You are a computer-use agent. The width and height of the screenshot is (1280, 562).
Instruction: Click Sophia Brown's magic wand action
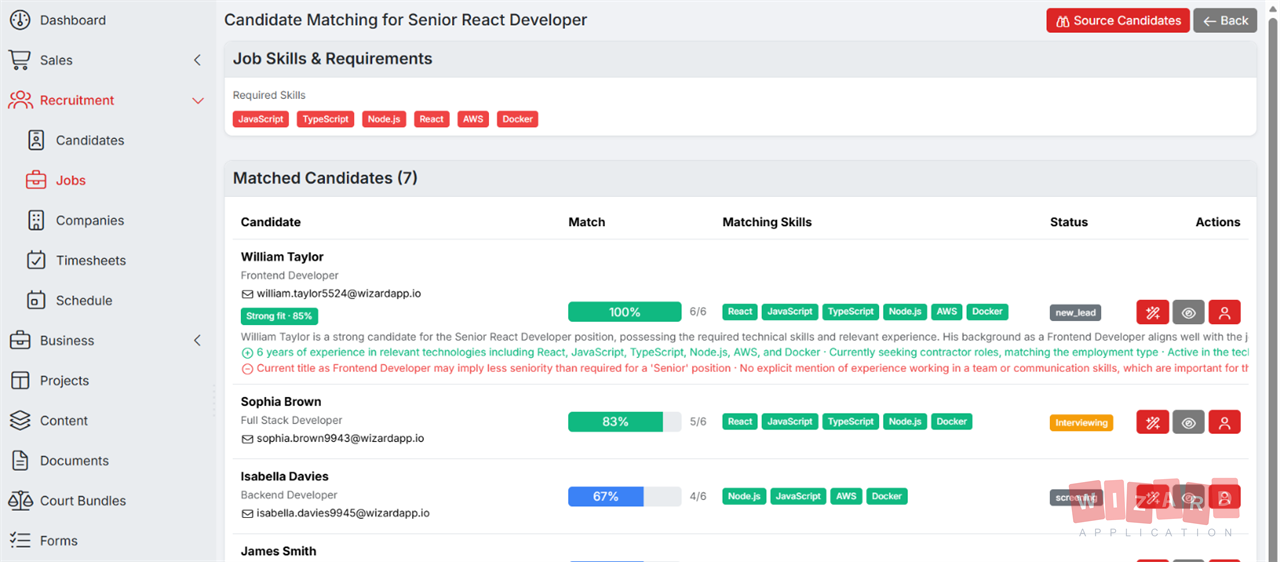[x=1153, y=422]
